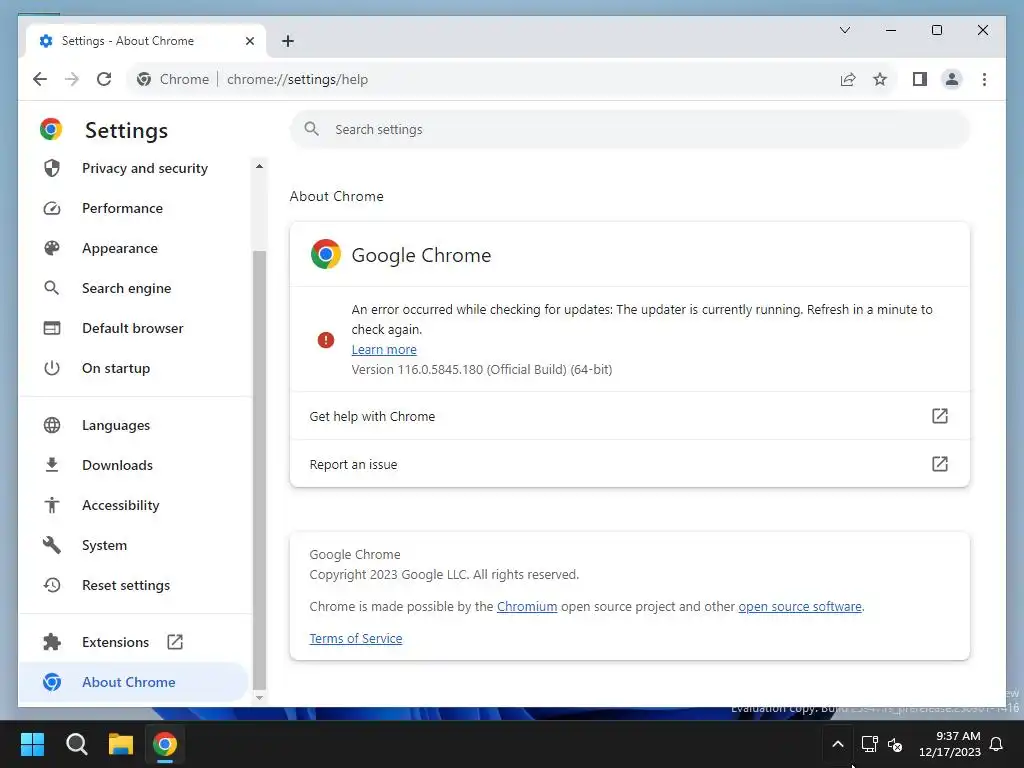Click the sidebar scroll down arrow

point(259,697)
